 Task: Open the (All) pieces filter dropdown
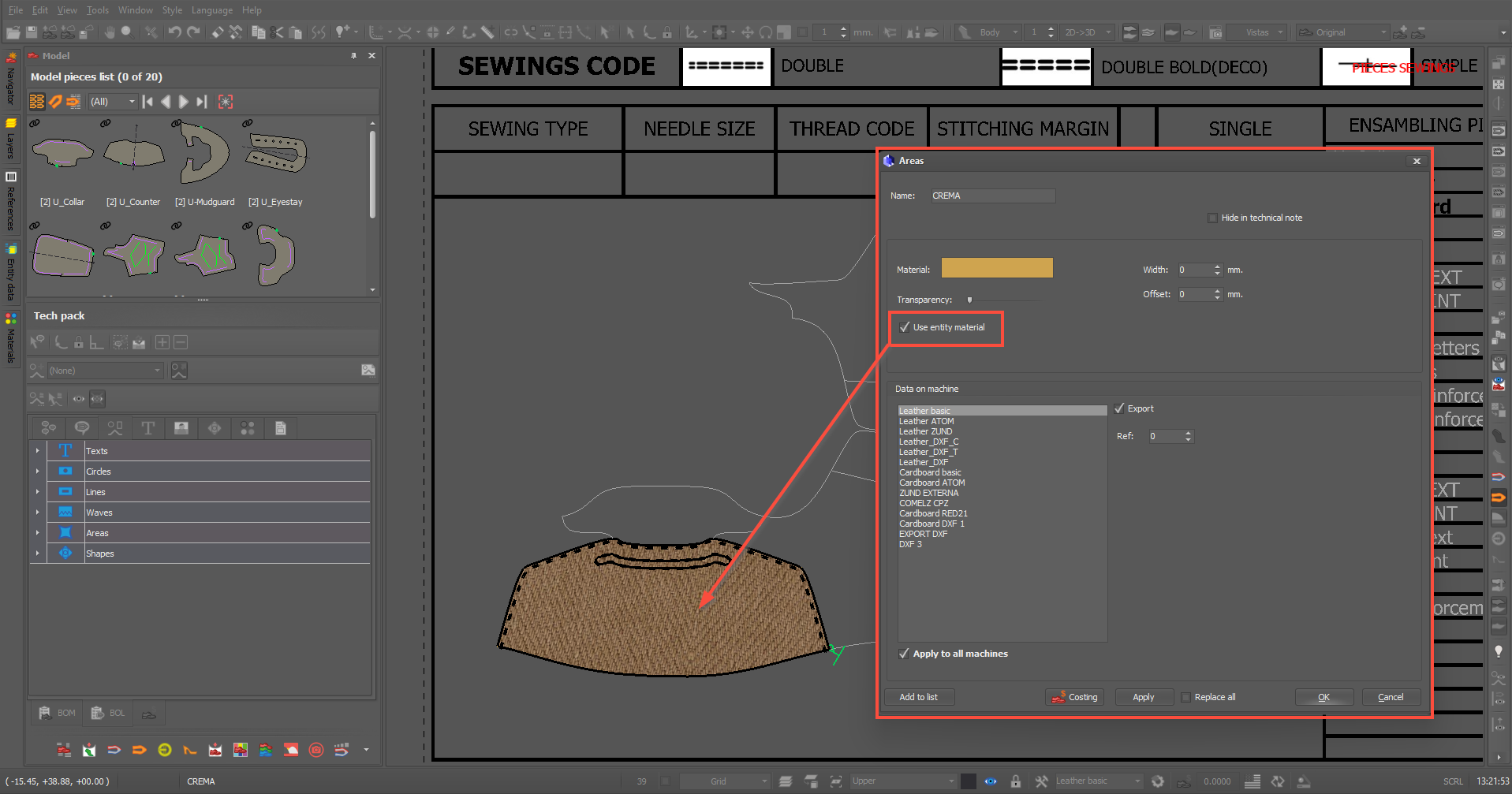pos(113,102)
